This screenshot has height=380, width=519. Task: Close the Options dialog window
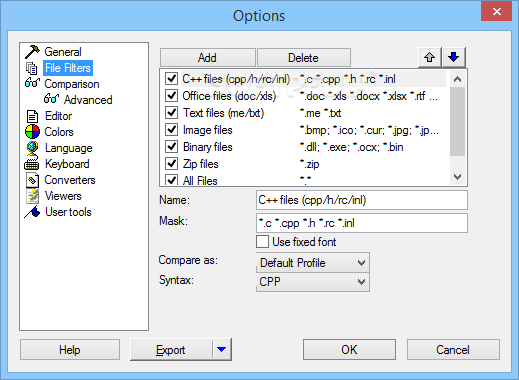pos(496,11)
